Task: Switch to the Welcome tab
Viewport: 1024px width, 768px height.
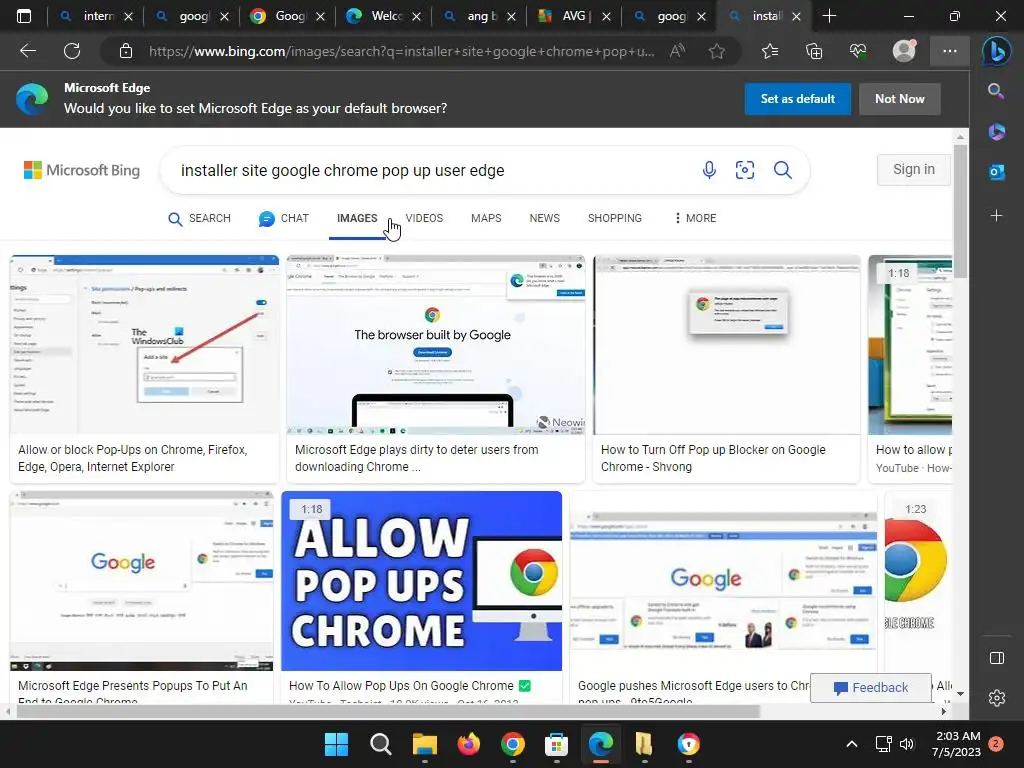Action: pos(382,16)
